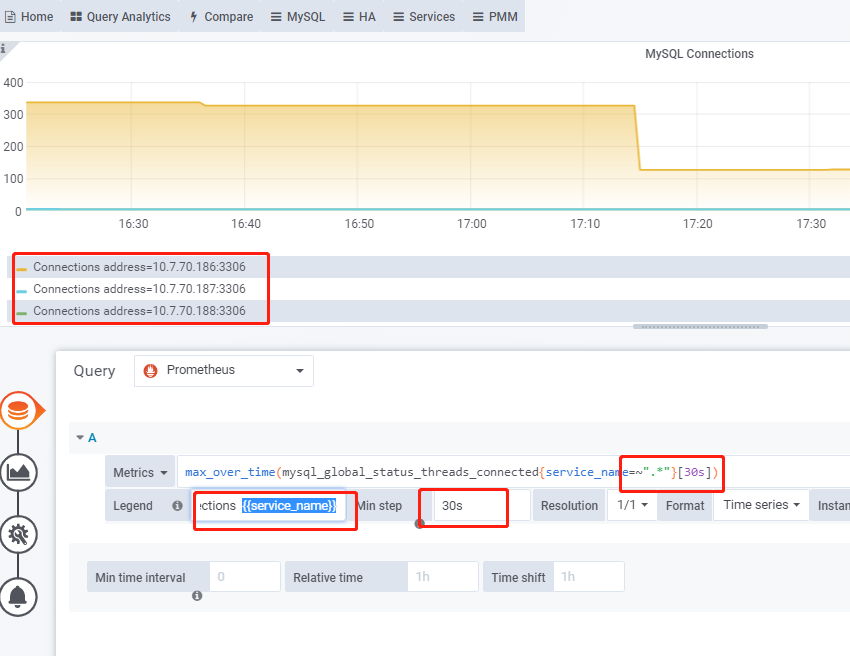Screen dimensions: 850x656
Task: Open the Queries tab database icon
Action: coord(18,411)
